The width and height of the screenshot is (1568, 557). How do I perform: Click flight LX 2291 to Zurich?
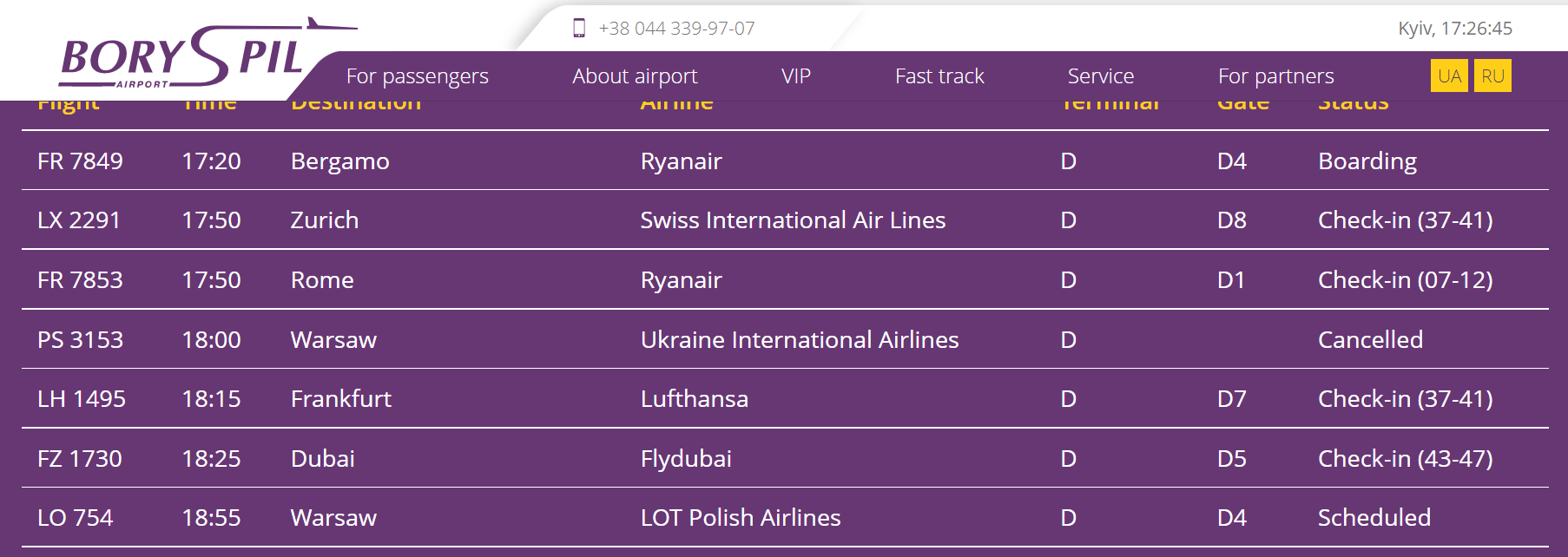tap(78, 220)
